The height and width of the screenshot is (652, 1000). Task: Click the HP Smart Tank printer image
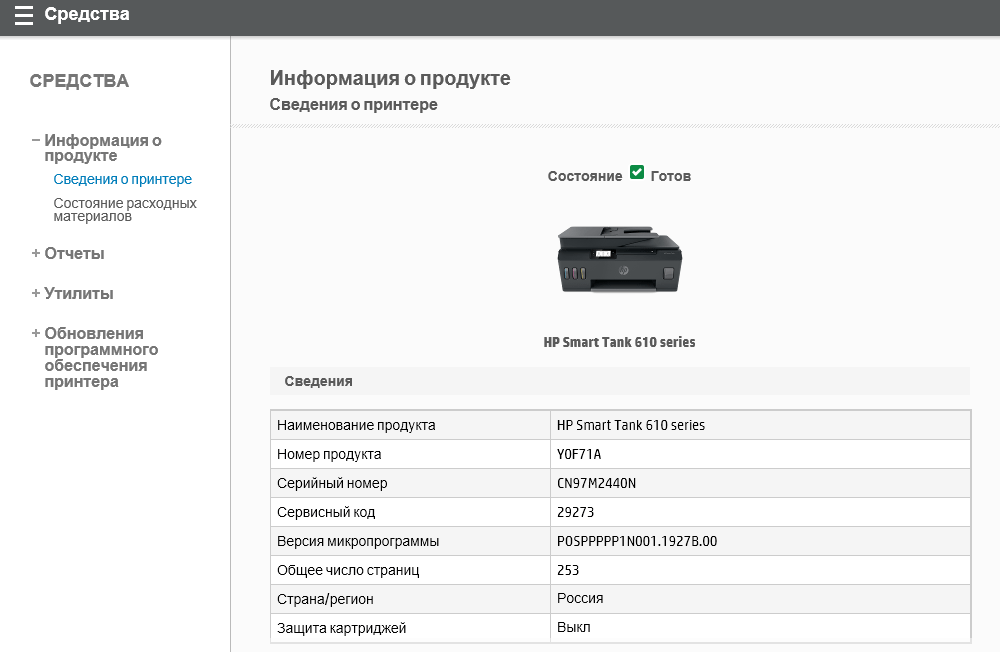[x=619, y=260]
